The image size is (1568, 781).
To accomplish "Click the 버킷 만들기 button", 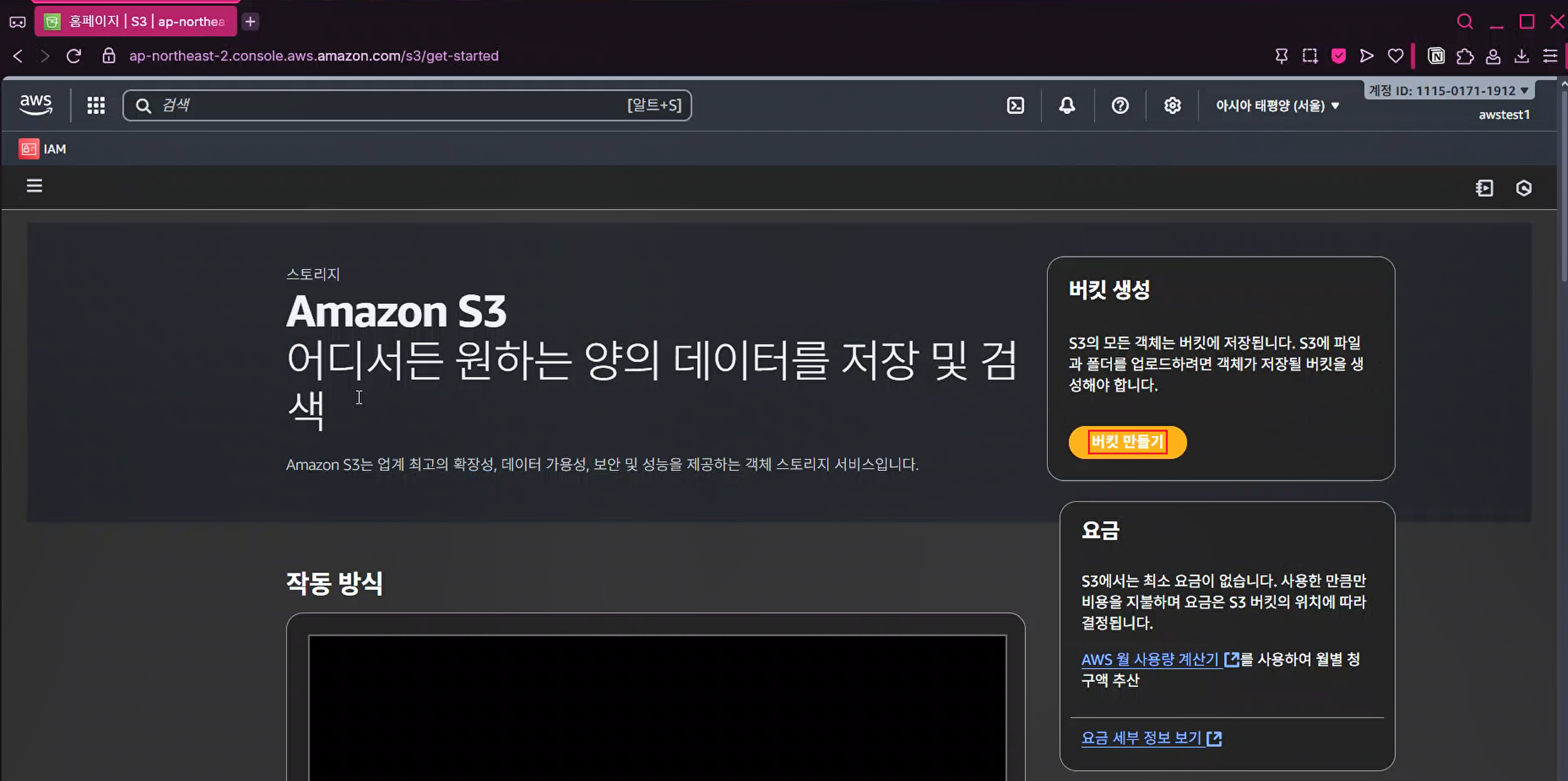I will pyautogui.click(x=1127, y=442).
